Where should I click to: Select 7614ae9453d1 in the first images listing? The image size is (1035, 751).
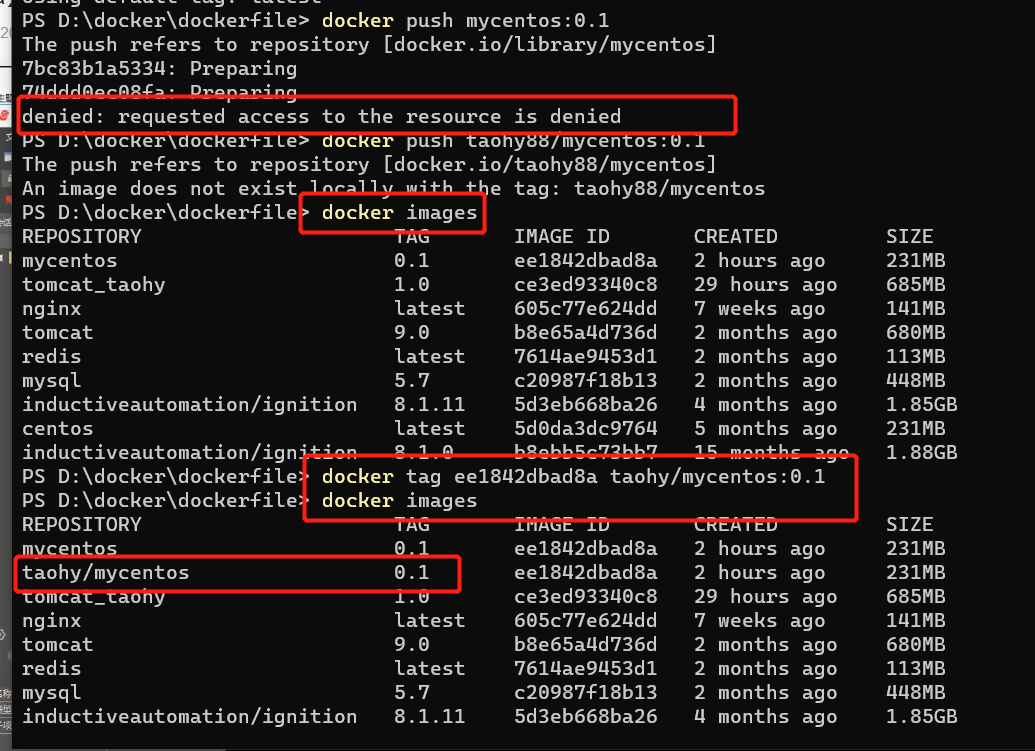click(585, 357)
